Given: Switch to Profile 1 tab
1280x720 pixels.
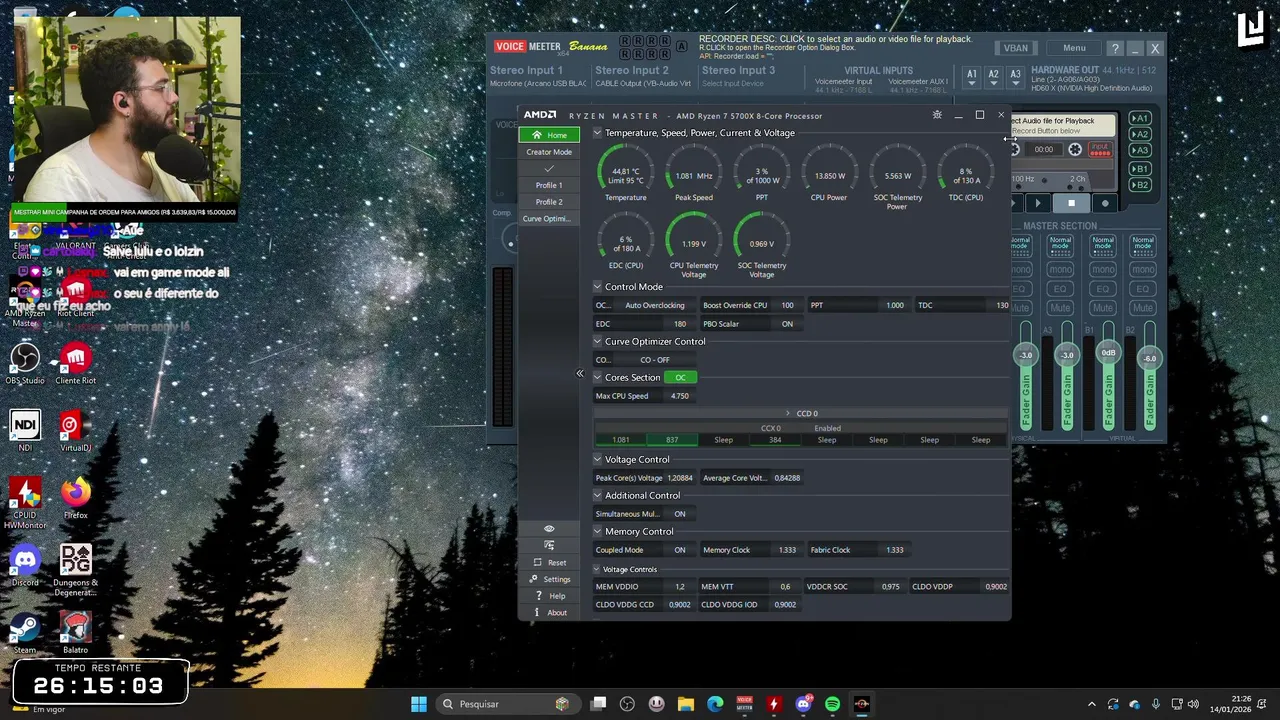Looking at the screenshot, I should [x=549, y=185].
